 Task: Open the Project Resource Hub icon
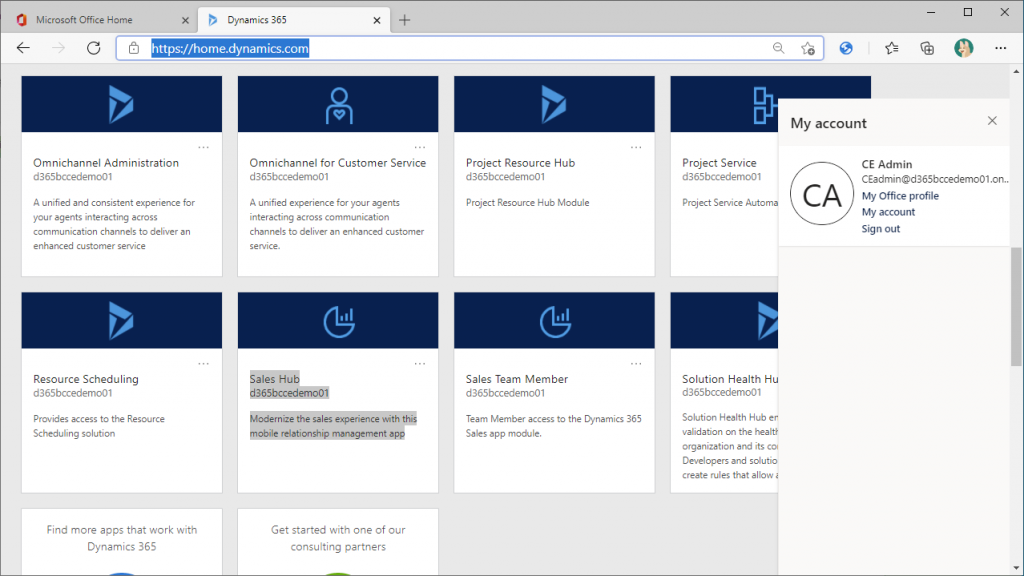click(x=553, y=104)
